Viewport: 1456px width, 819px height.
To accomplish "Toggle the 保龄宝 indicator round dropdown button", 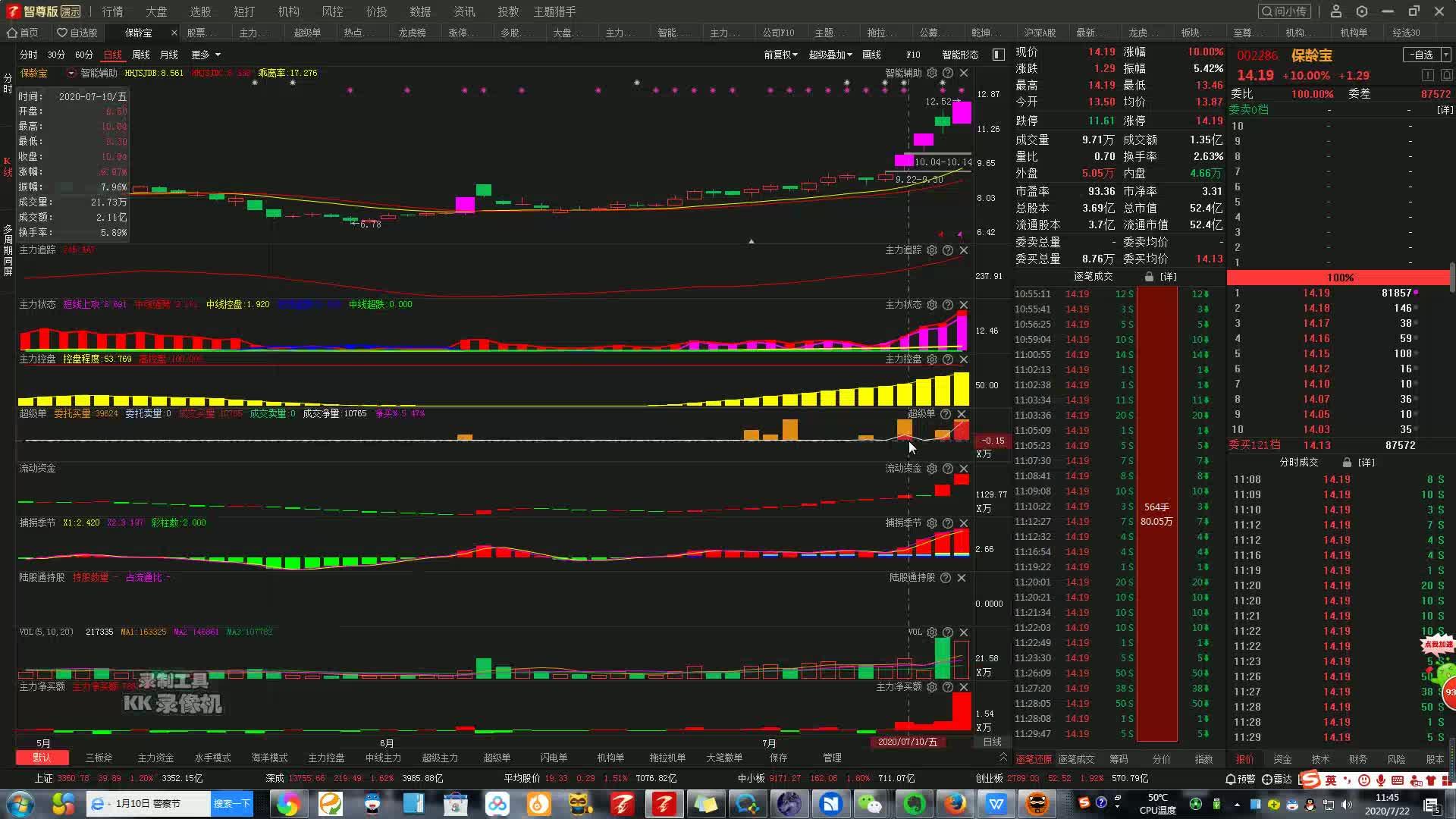I will pos(71,73).
